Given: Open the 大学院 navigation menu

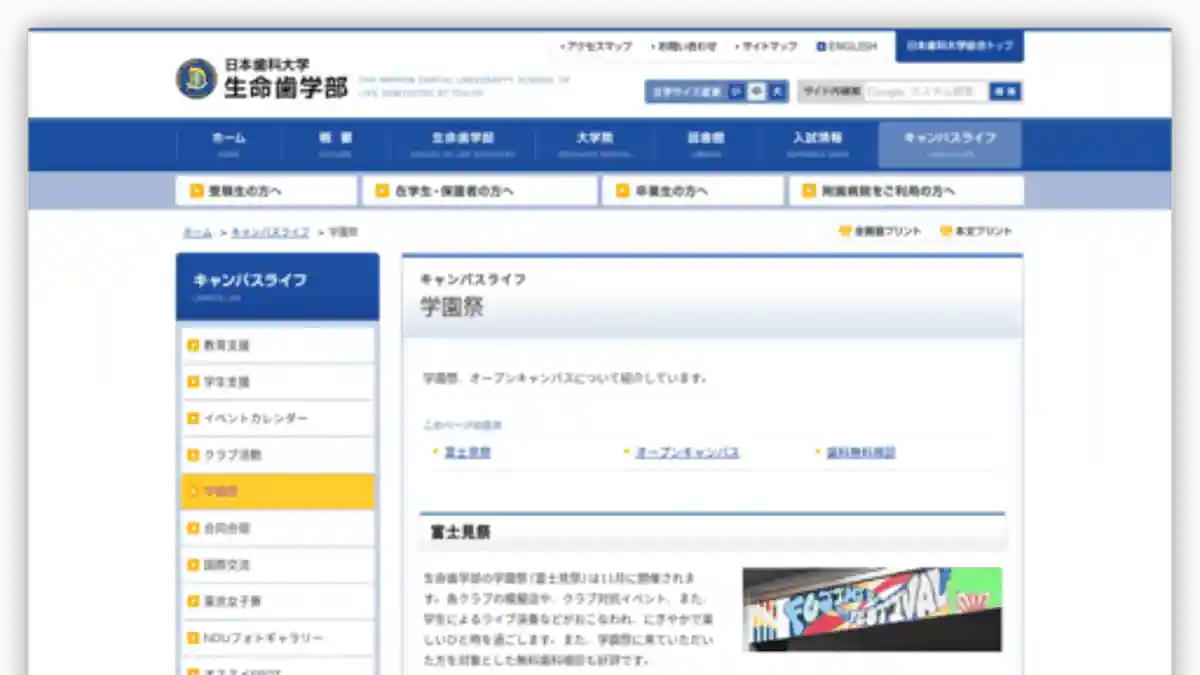Looking at the screenshot, I should (x=595, y=143).
